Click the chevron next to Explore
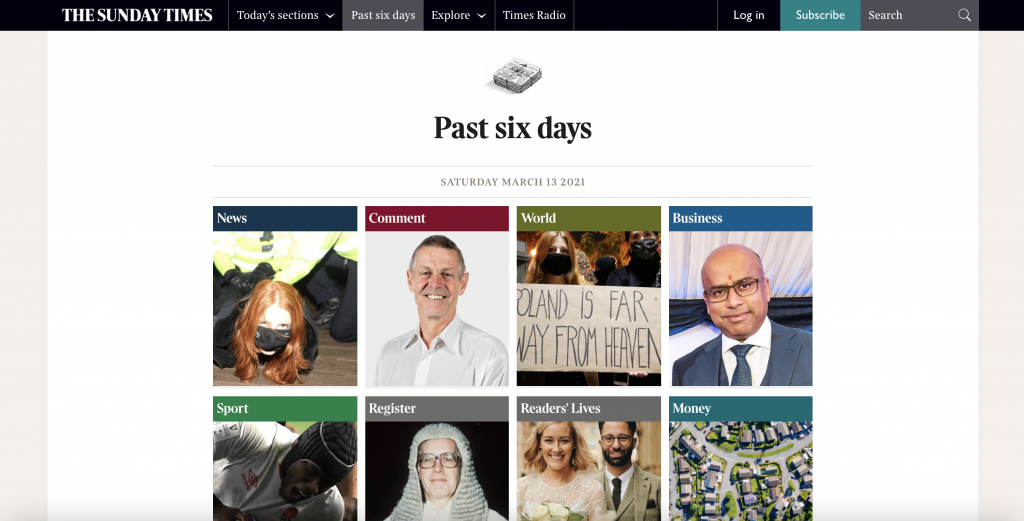 (x=481, y=16)
